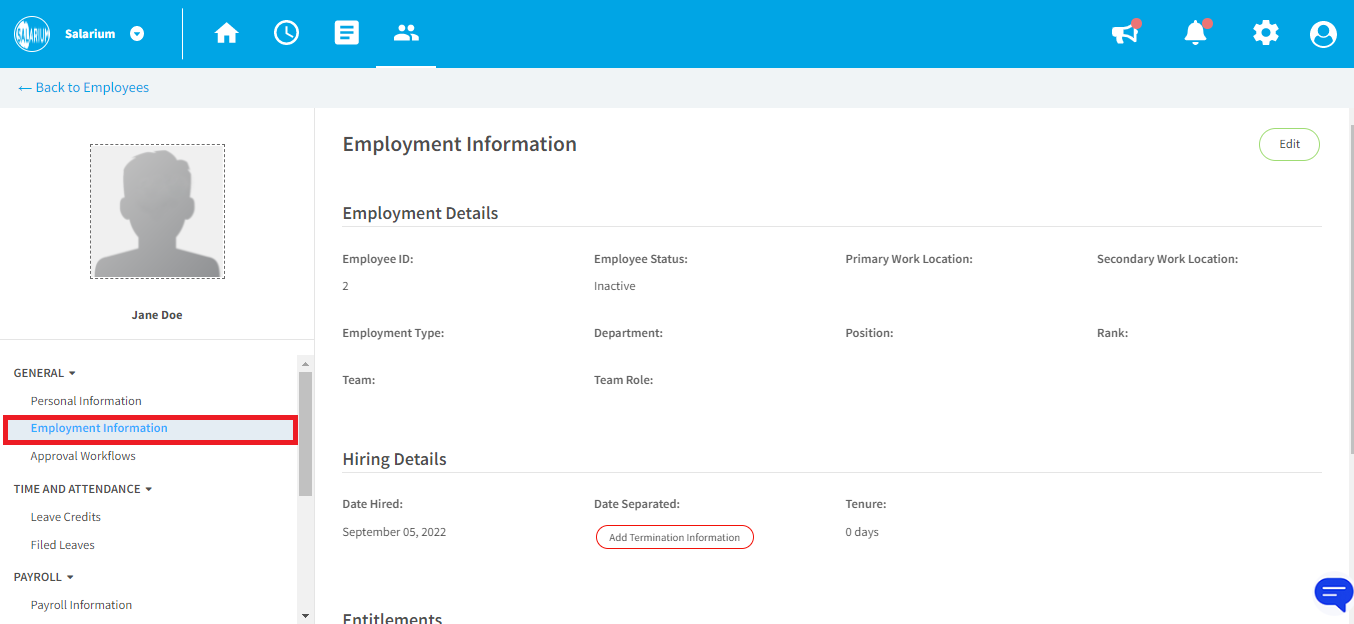This screenshot has width=1354, height=624.
Task: Collapse the PAYROLL section
Action: point(44,577)
